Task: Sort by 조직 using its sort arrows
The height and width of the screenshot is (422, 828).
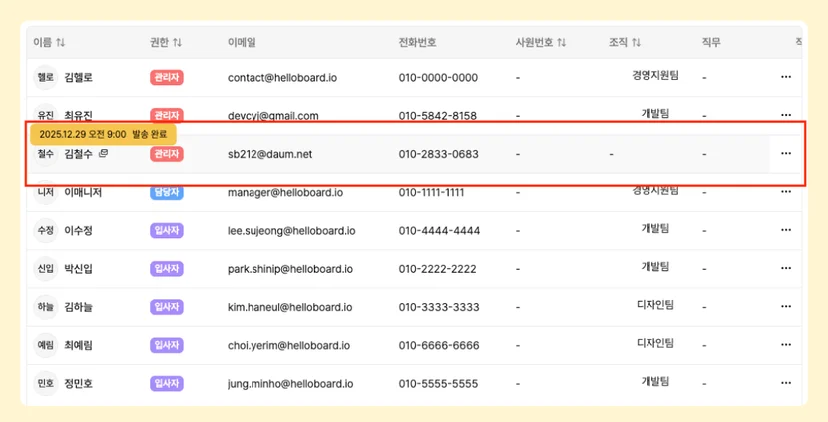Action: click(x=636, y=42)
